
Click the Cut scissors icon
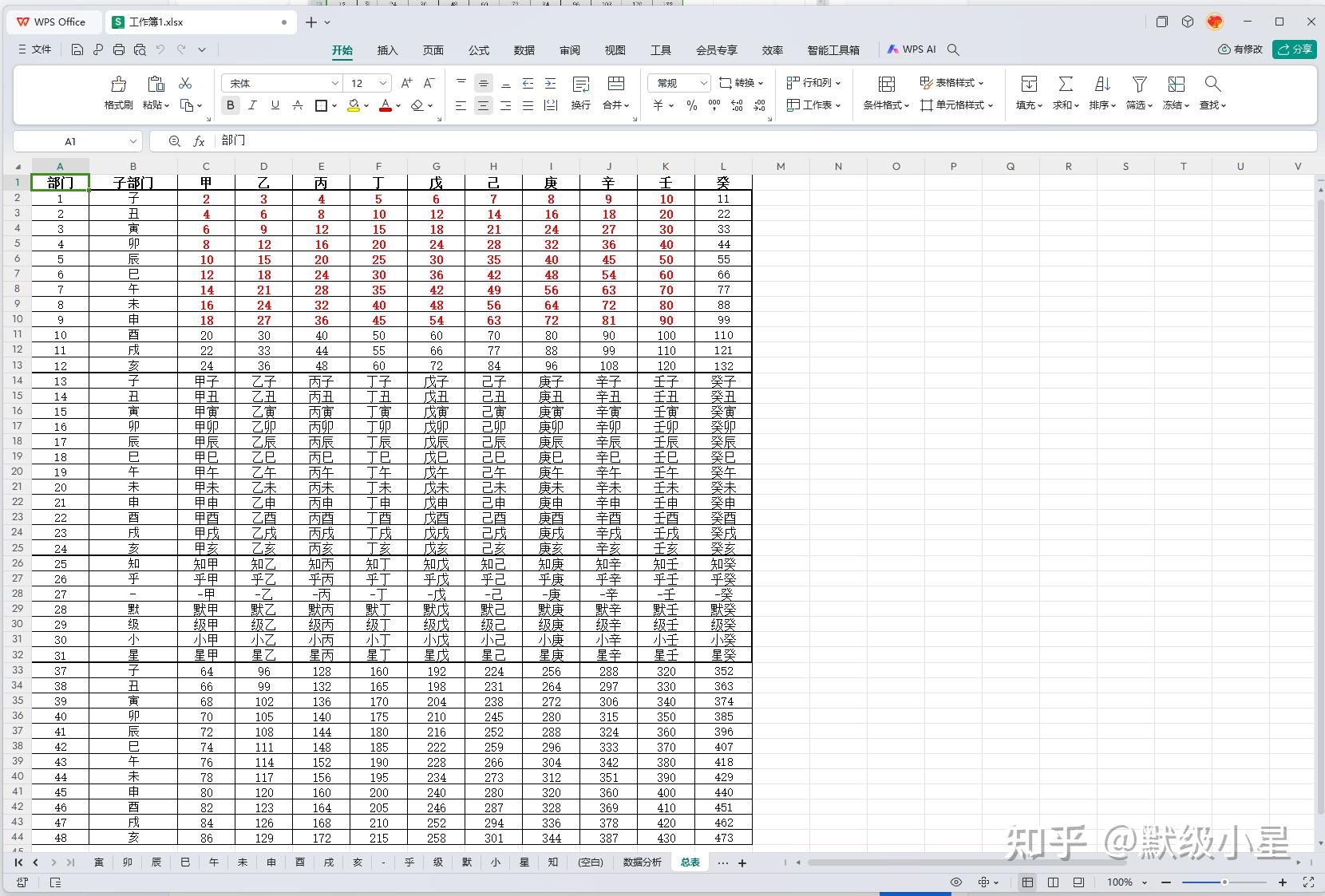pyautogui.click(x=185, y=83)
